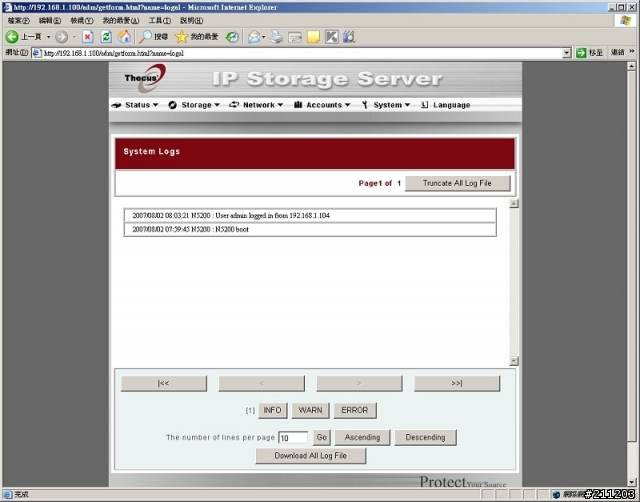Click the '[1]' page indicator text
Viewport: 640px width, 502px height.
click(250, 411)
